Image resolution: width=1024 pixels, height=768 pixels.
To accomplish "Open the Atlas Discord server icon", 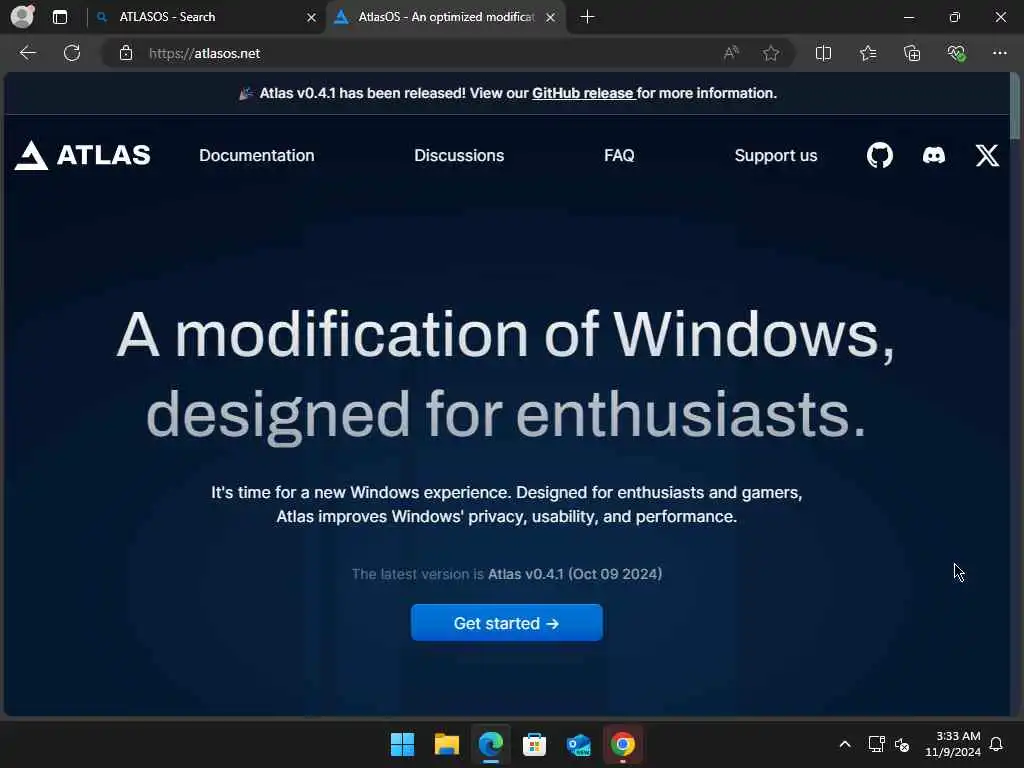I will (x=933, y=155).
